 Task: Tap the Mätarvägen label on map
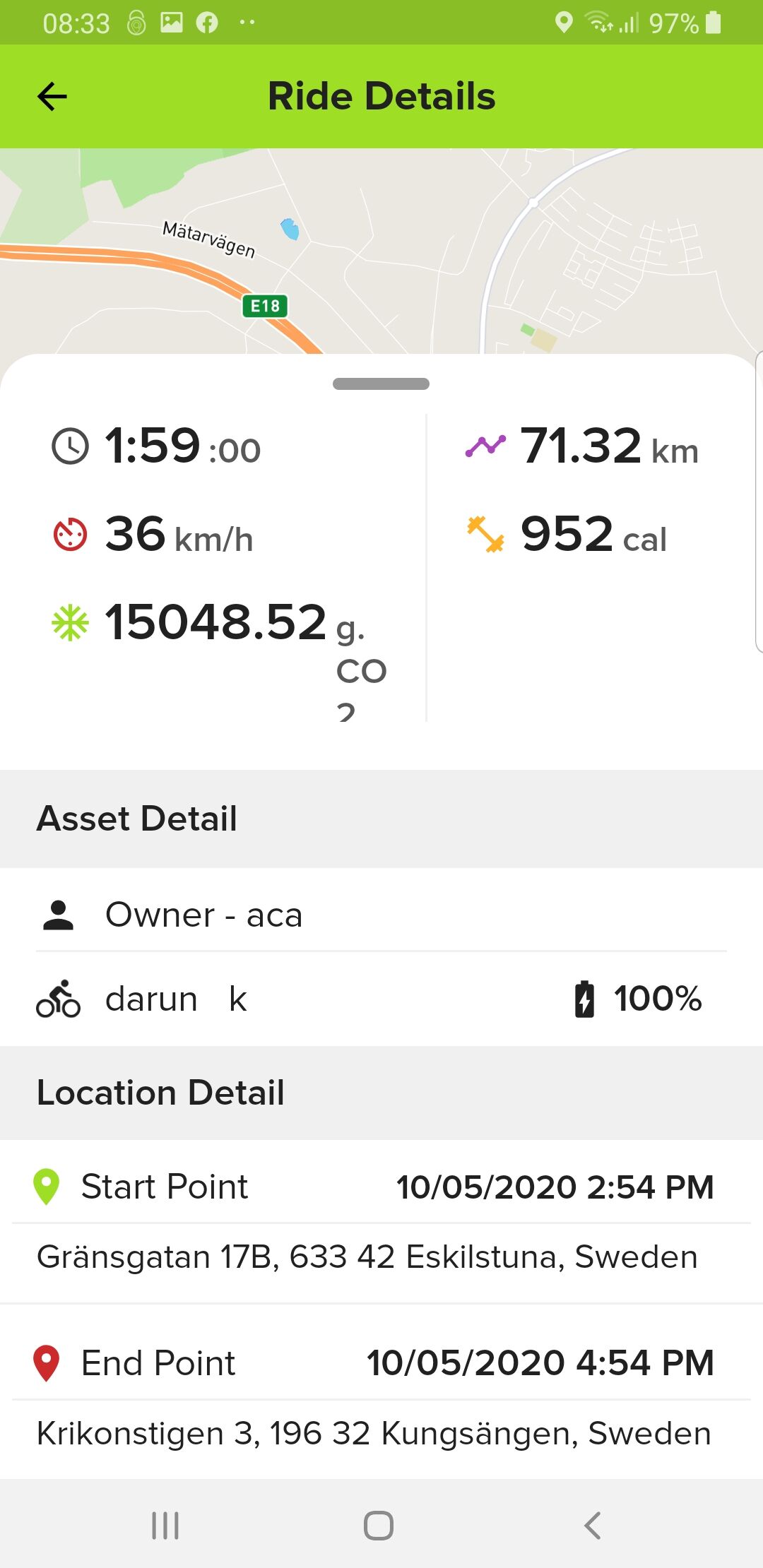pos(209,239)
